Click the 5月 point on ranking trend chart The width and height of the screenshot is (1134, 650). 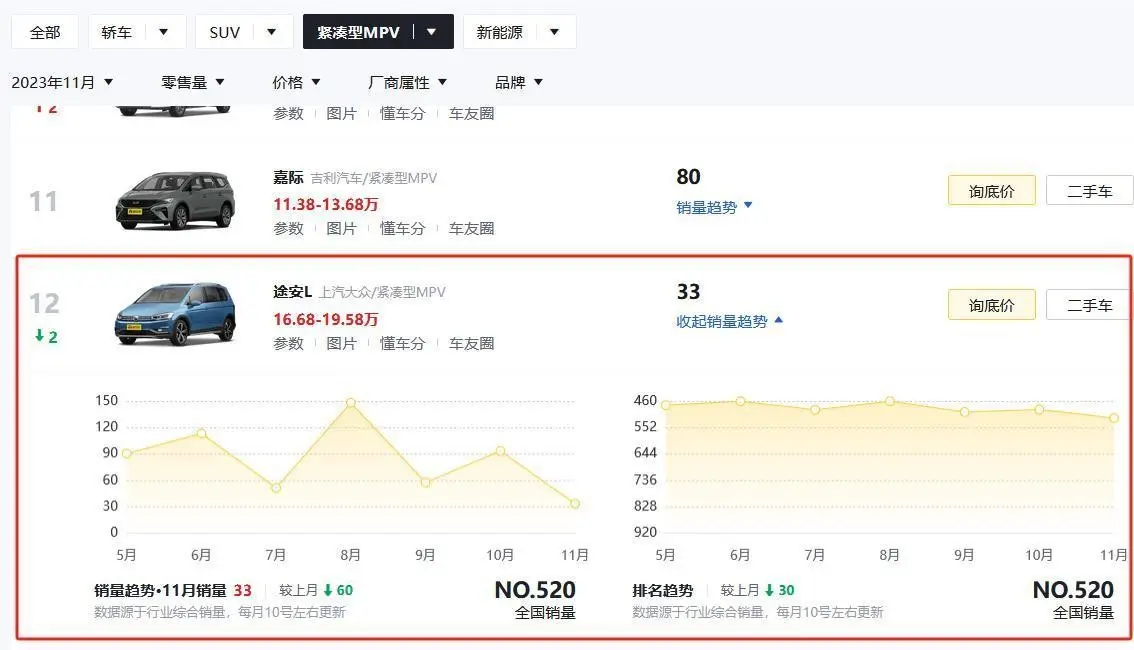[666, 405]
